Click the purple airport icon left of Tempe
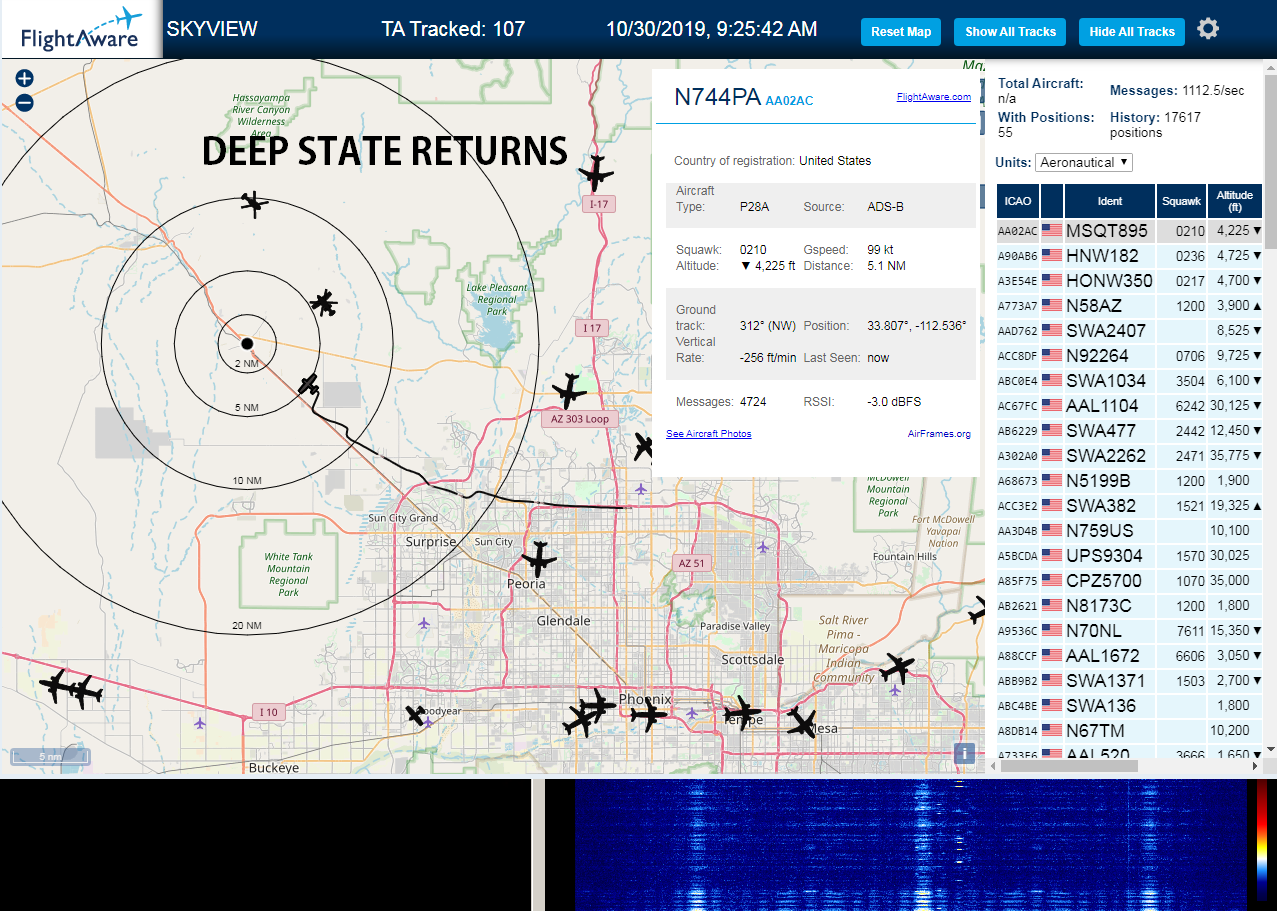This screenshot has width=1277, height=911. tap(692, 713)
